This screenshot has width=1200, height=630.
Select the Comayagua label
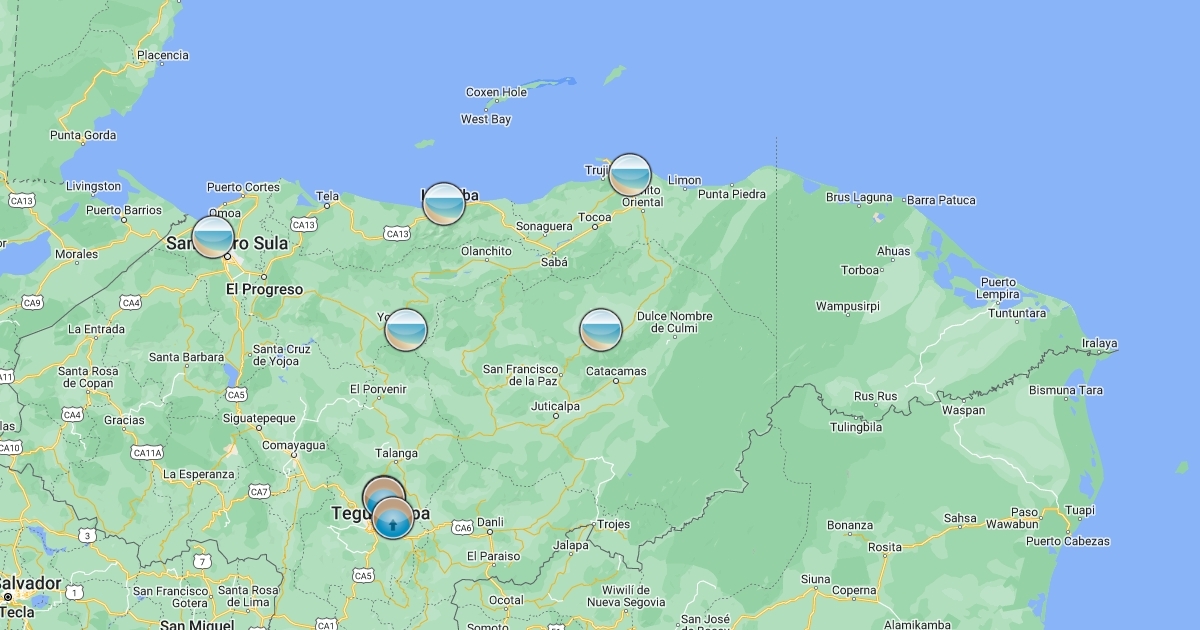(294, 445)
